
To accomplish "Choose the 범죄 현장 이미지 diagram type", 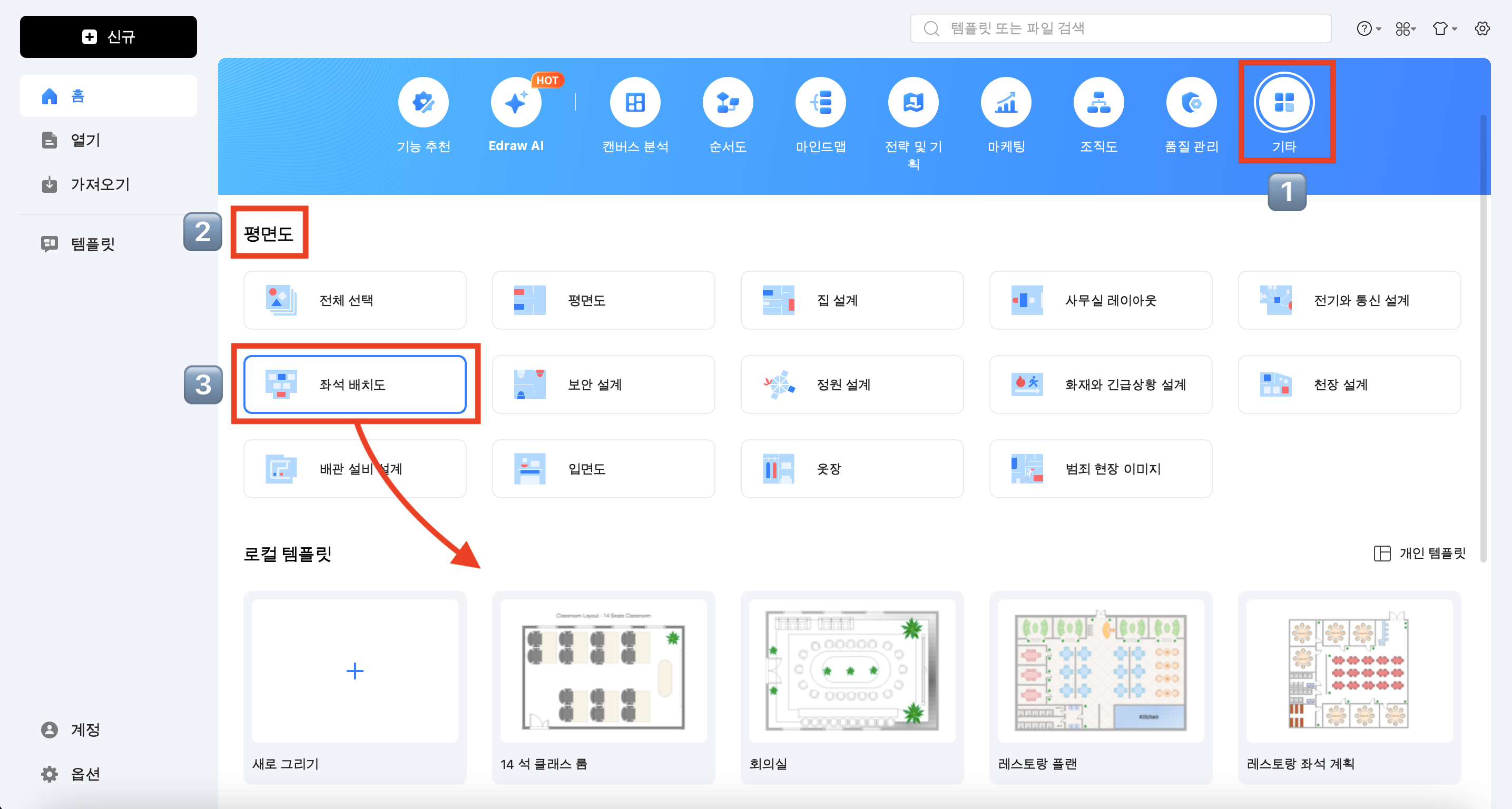I will click(1101, 469).
